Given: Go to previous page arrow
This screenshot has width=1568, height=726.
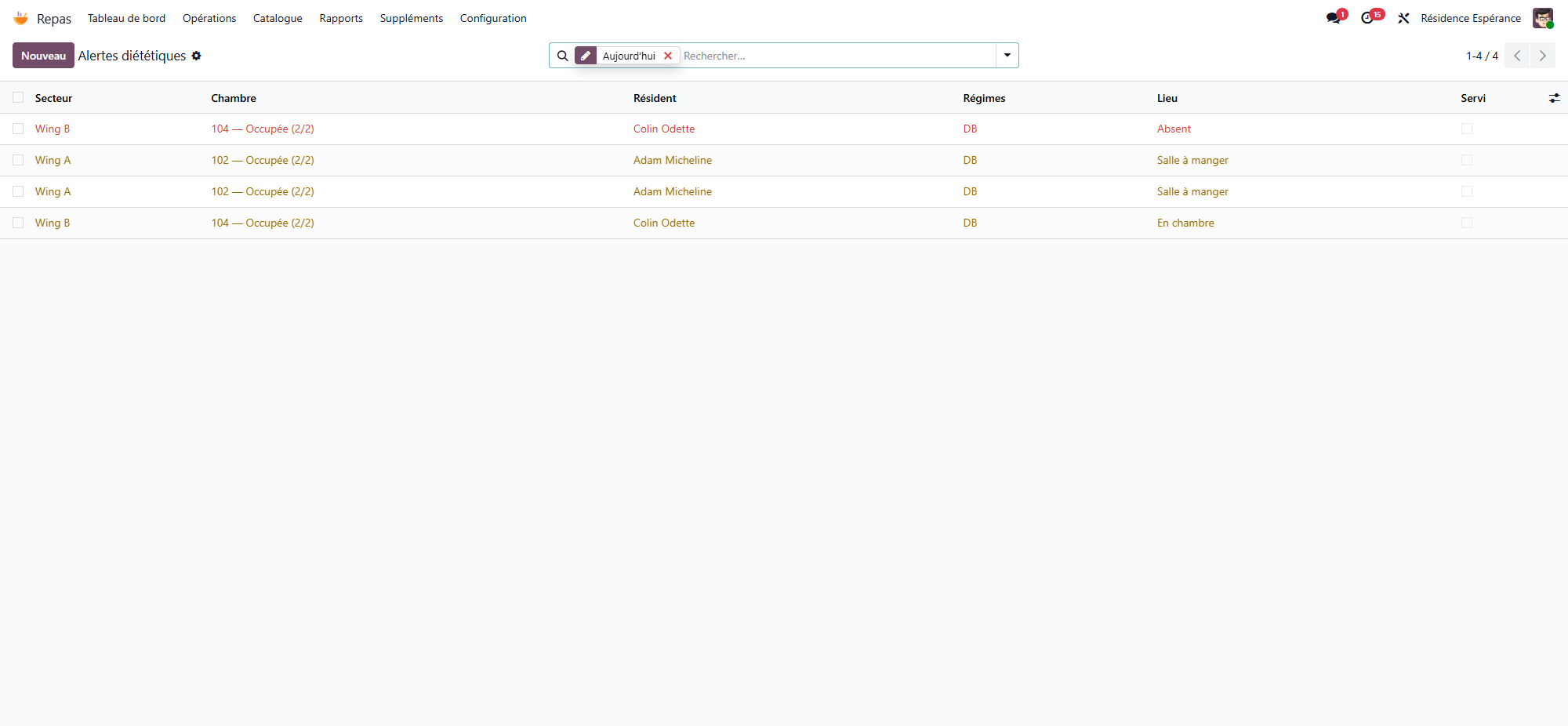Looking at the screenshot, I should click(1517, 56).
